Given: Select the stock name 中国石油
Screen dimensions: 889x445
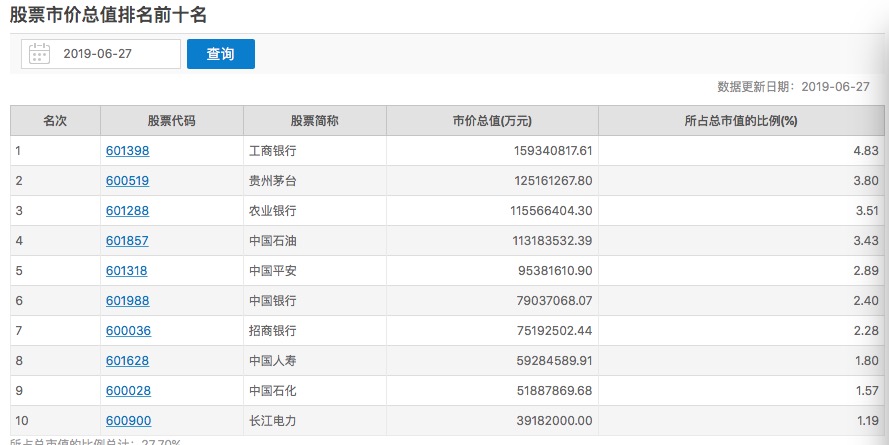Looking at the screenshot, I should tap(273, 241).
